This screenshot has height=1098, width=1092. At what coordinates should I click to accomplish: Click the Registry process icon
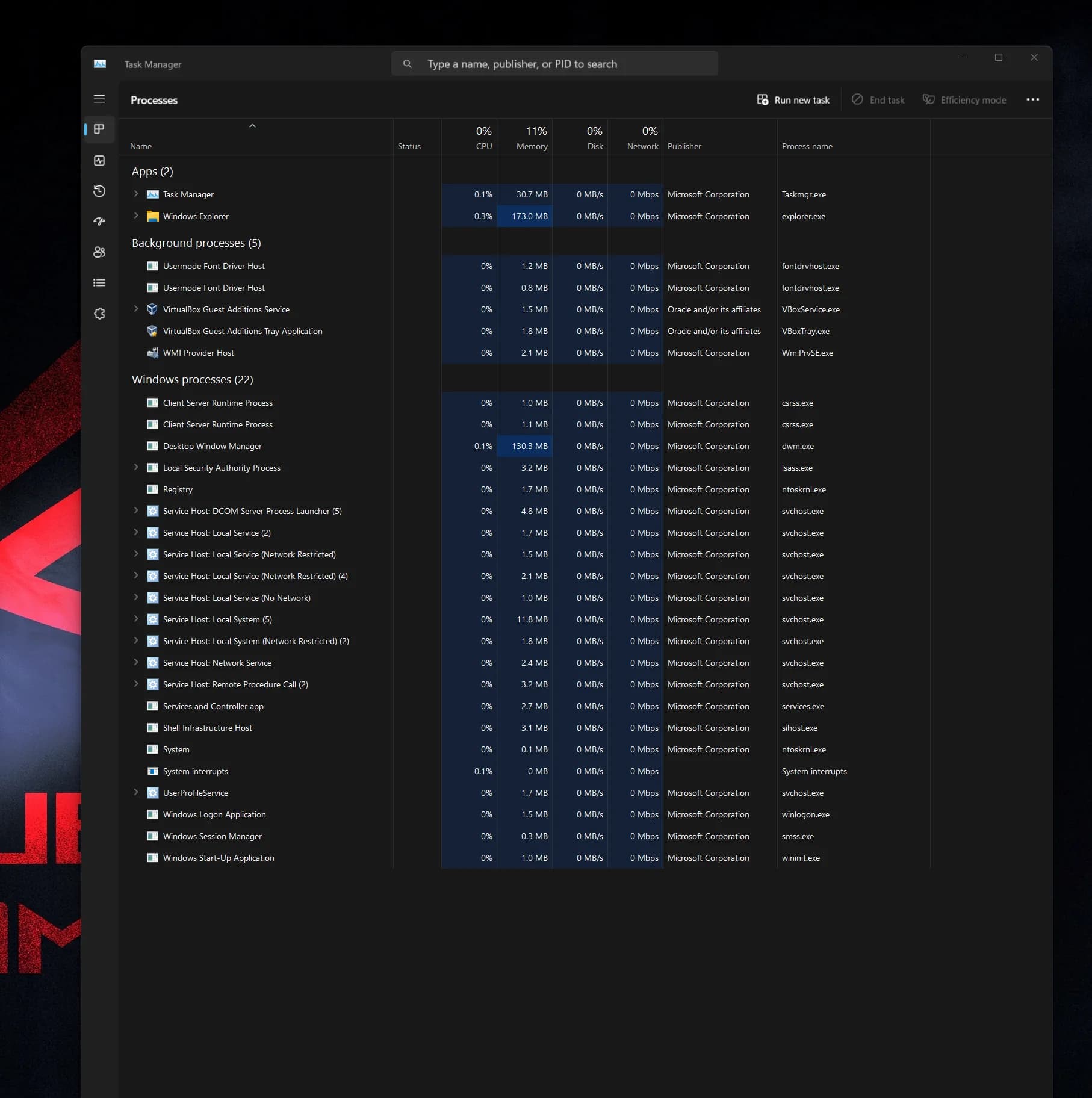[x=153, y=489]
